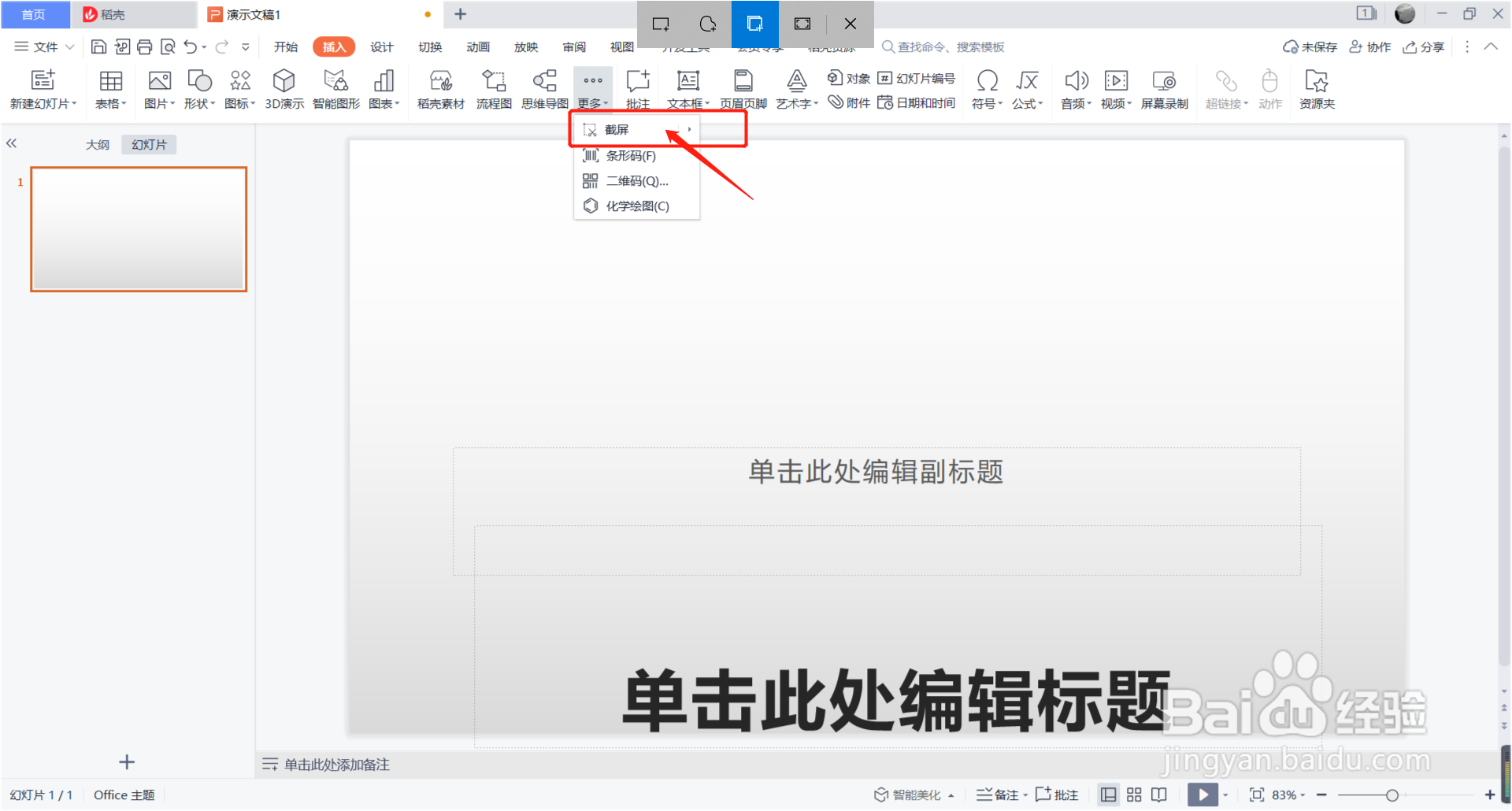Expand the 截屏 submenu arrow

click(x=689, y=129)
